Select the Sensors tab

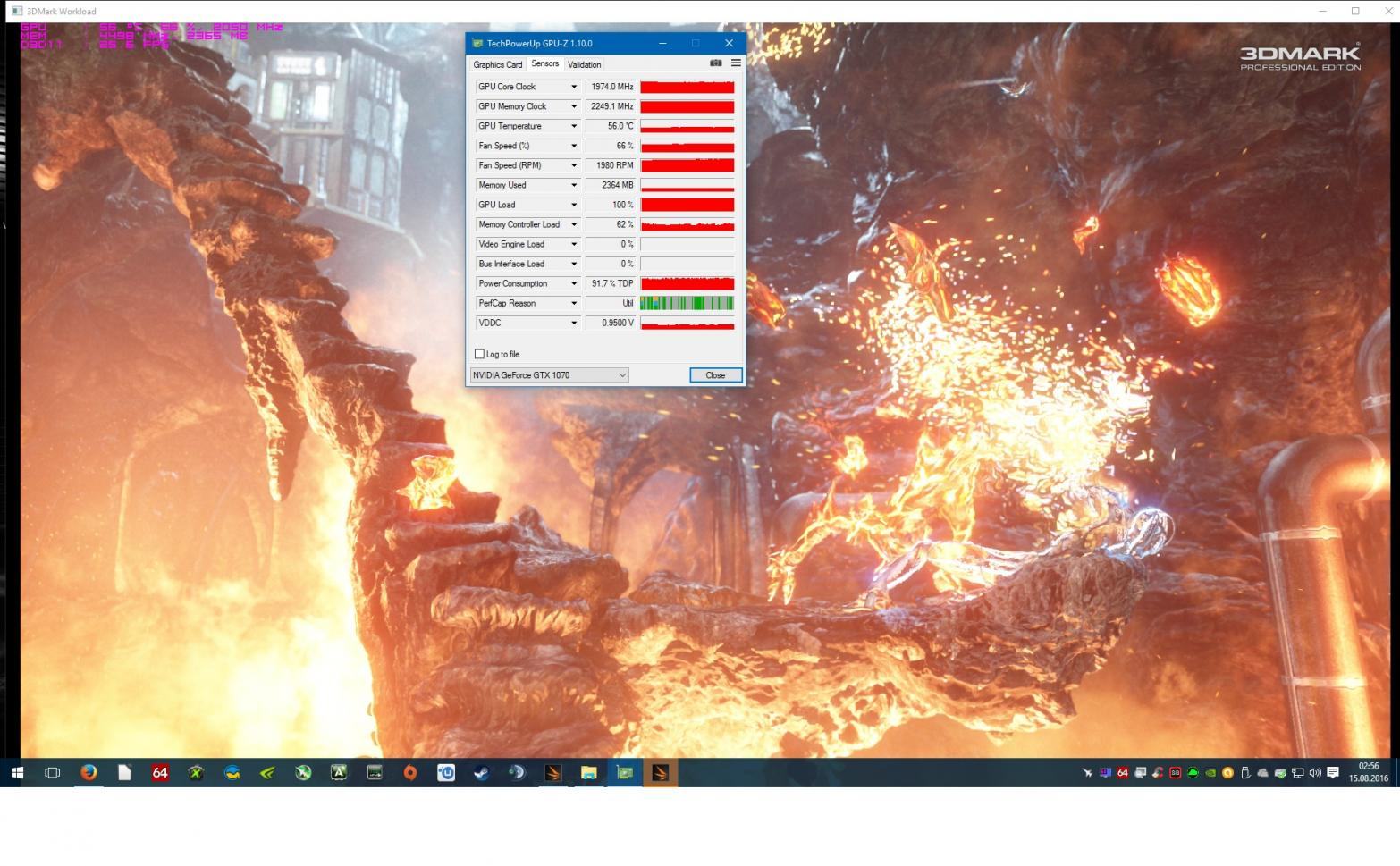click(x=544, y=63)
